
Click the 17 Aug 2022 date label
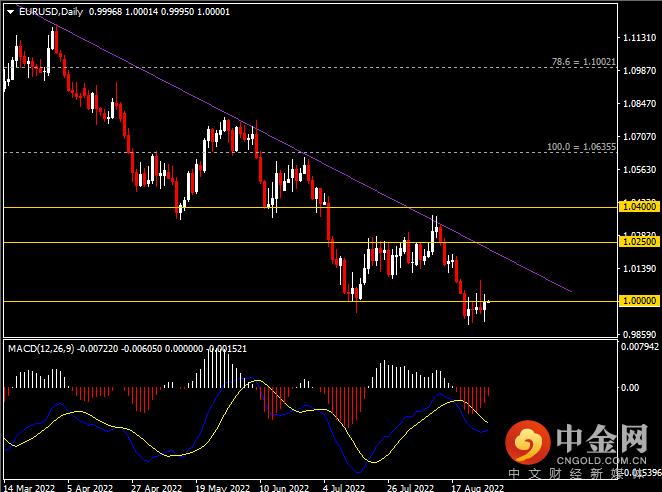(x=478, y=488)
